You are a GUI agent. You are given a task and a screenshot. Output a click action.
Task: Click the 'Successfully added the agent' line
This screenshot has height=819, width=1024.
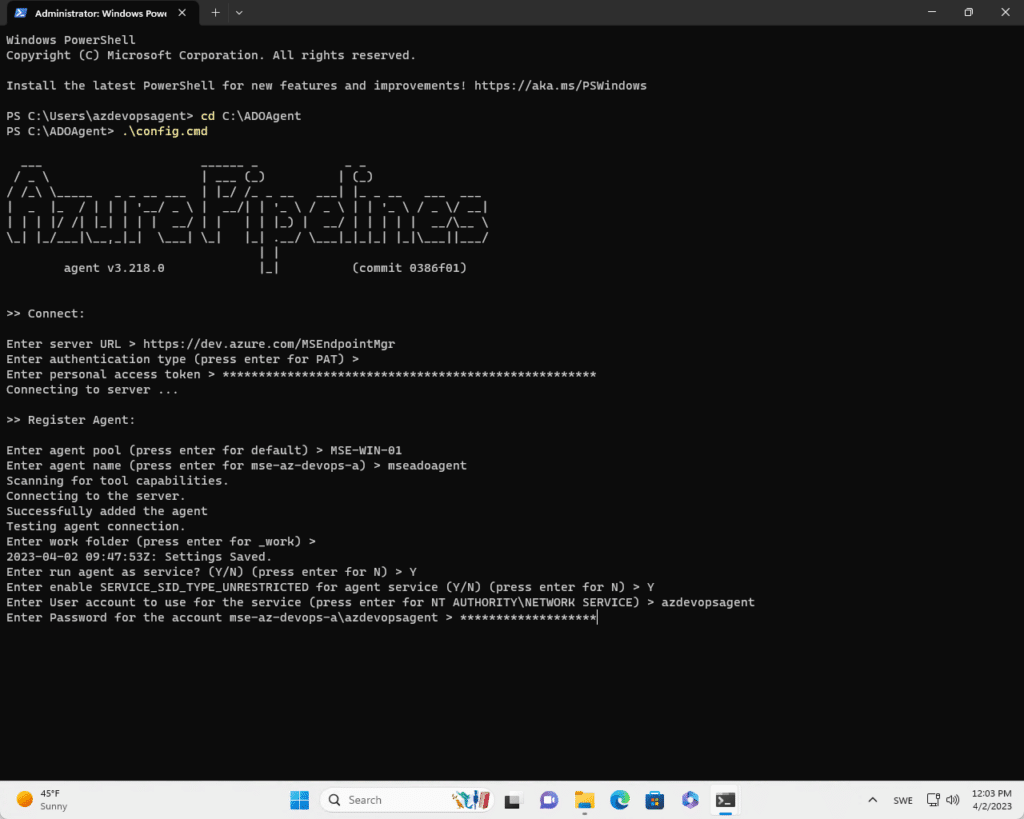(107, 511)
